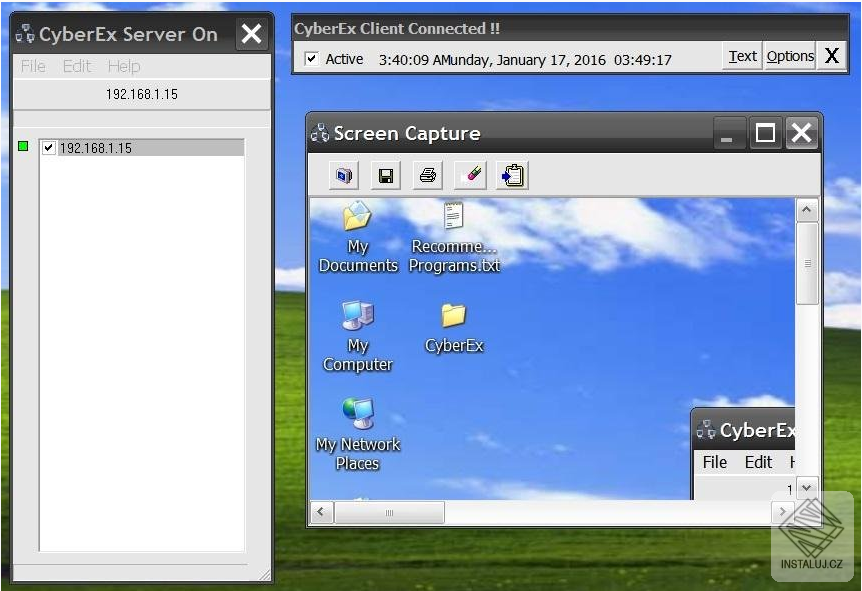Screen dimensions: 862x591
Task: Click the 03:49:17 time display
Action: [x=643, y=59]
